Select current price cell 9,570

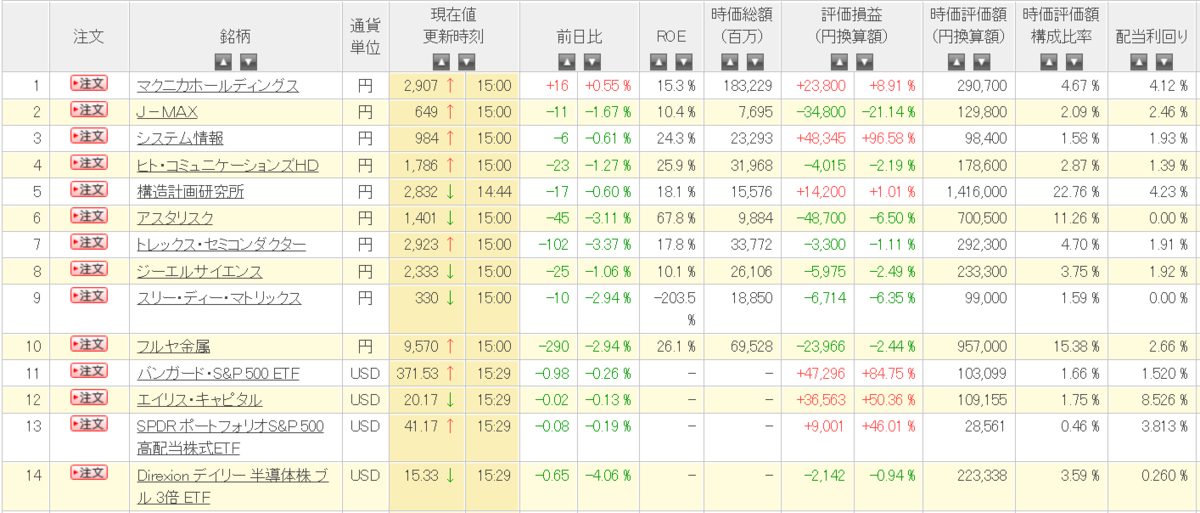(x=420, y=347)
